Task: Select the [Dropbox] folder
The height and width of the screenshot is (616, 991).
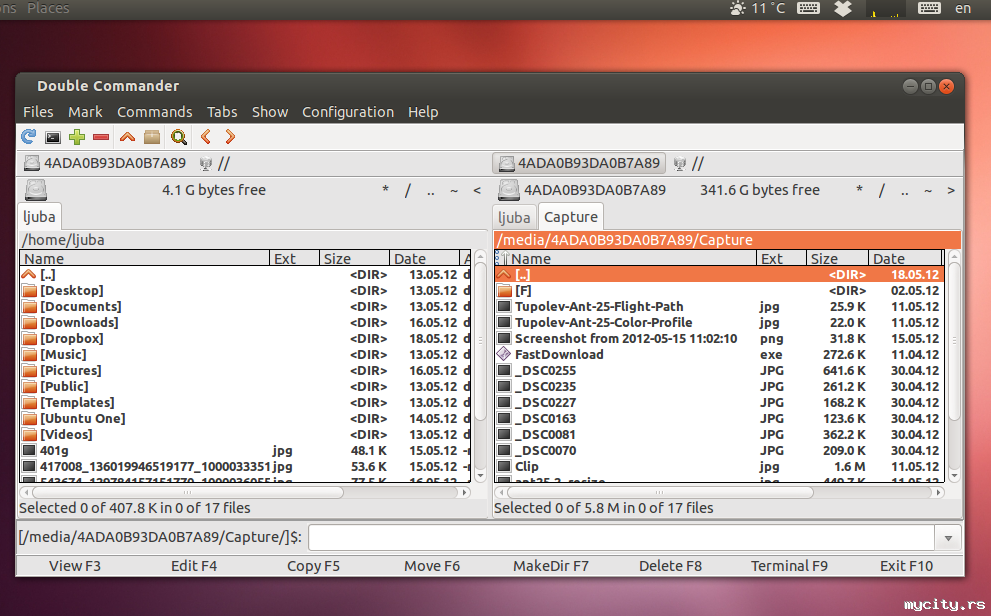Action: pyautogui.click(x=72, y=338)
